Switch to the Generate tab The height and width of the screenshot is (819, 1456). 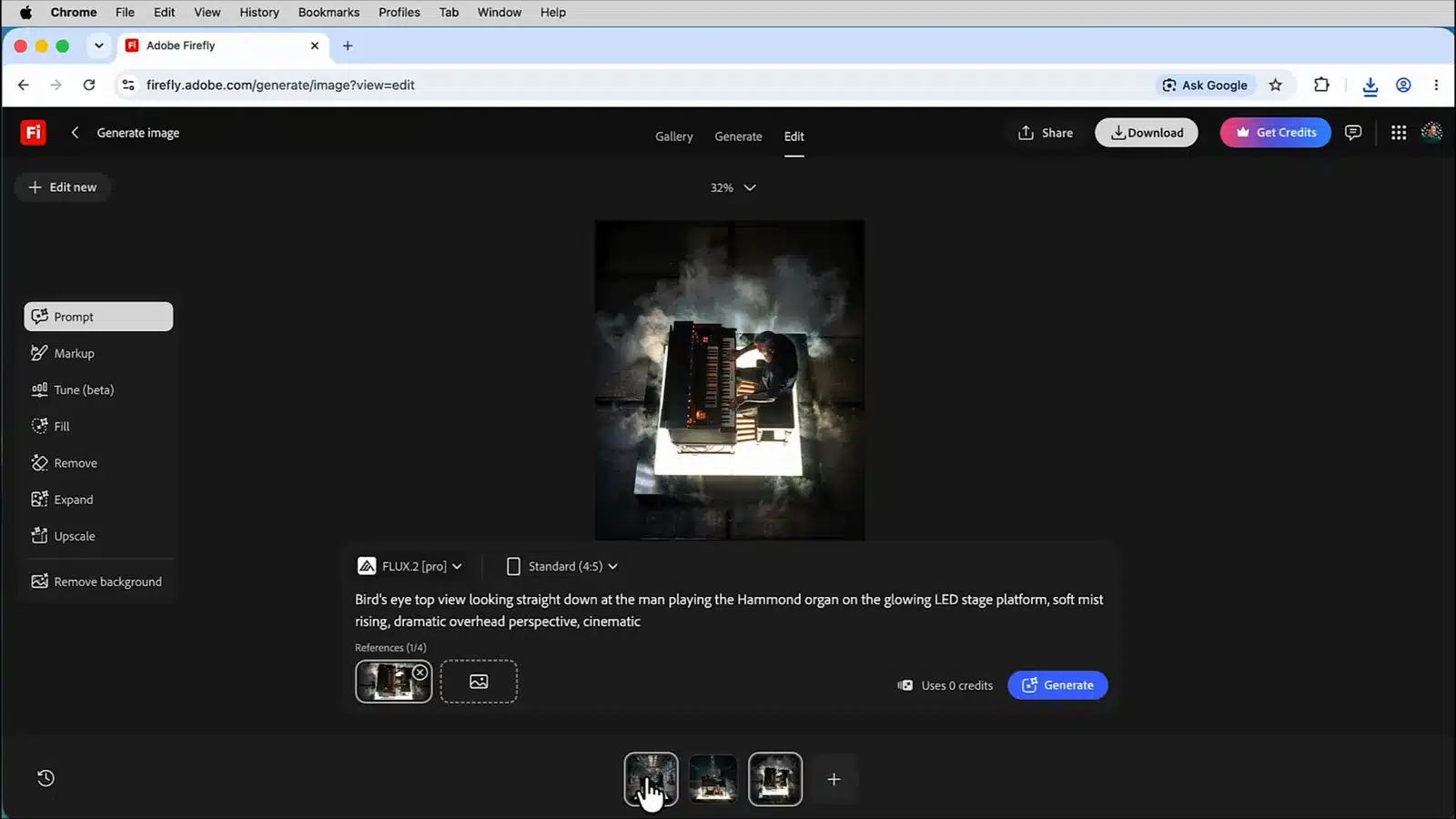point(738,136)
